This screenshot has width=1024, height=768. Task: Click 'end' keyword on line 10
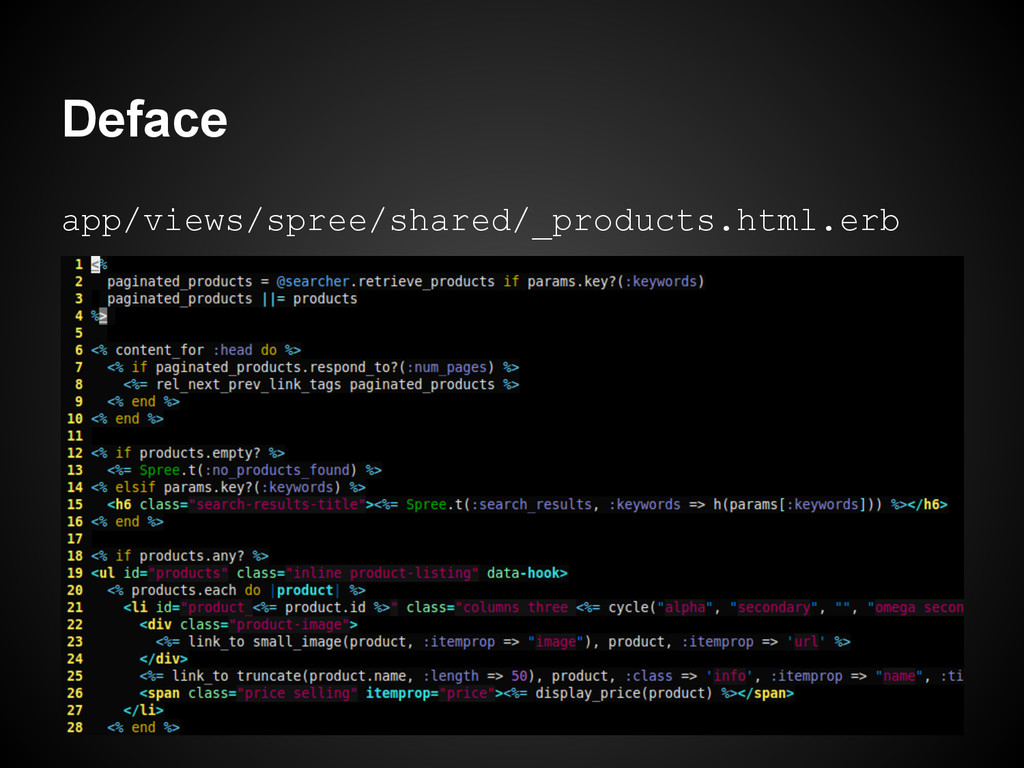click(127, 419)
